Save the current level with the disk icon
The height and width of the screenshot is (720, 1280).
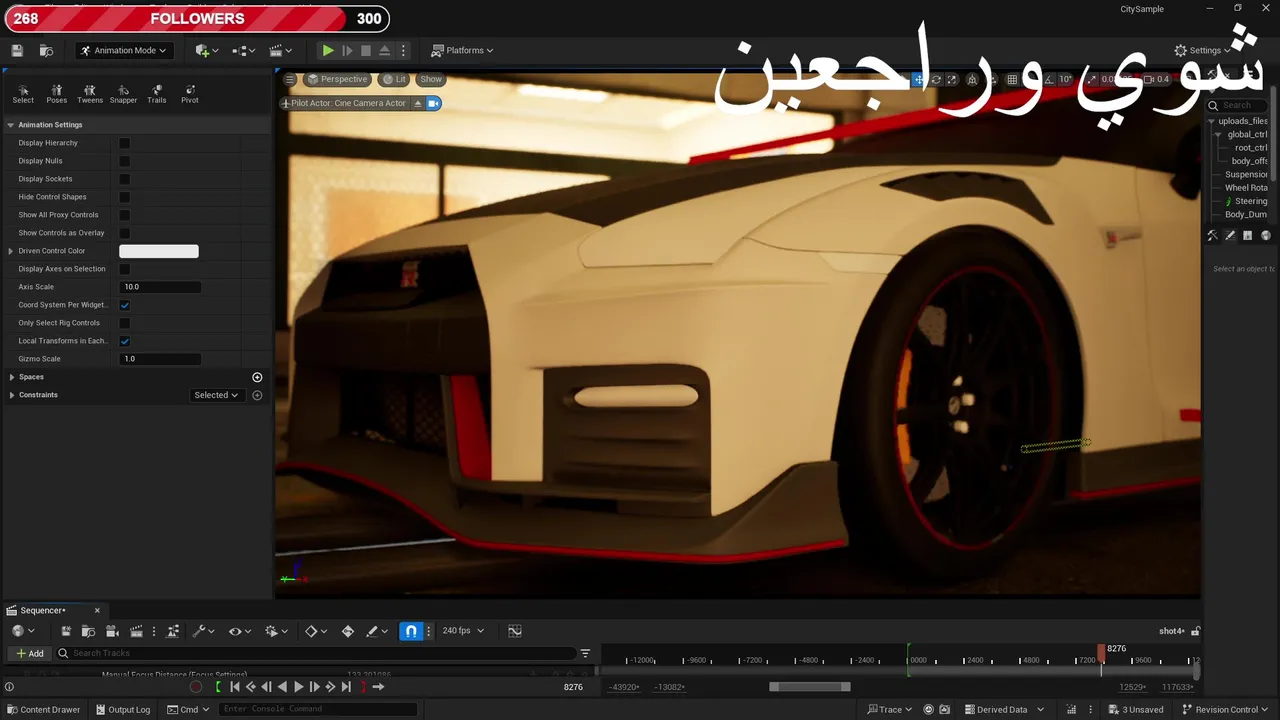pos(17,50)
